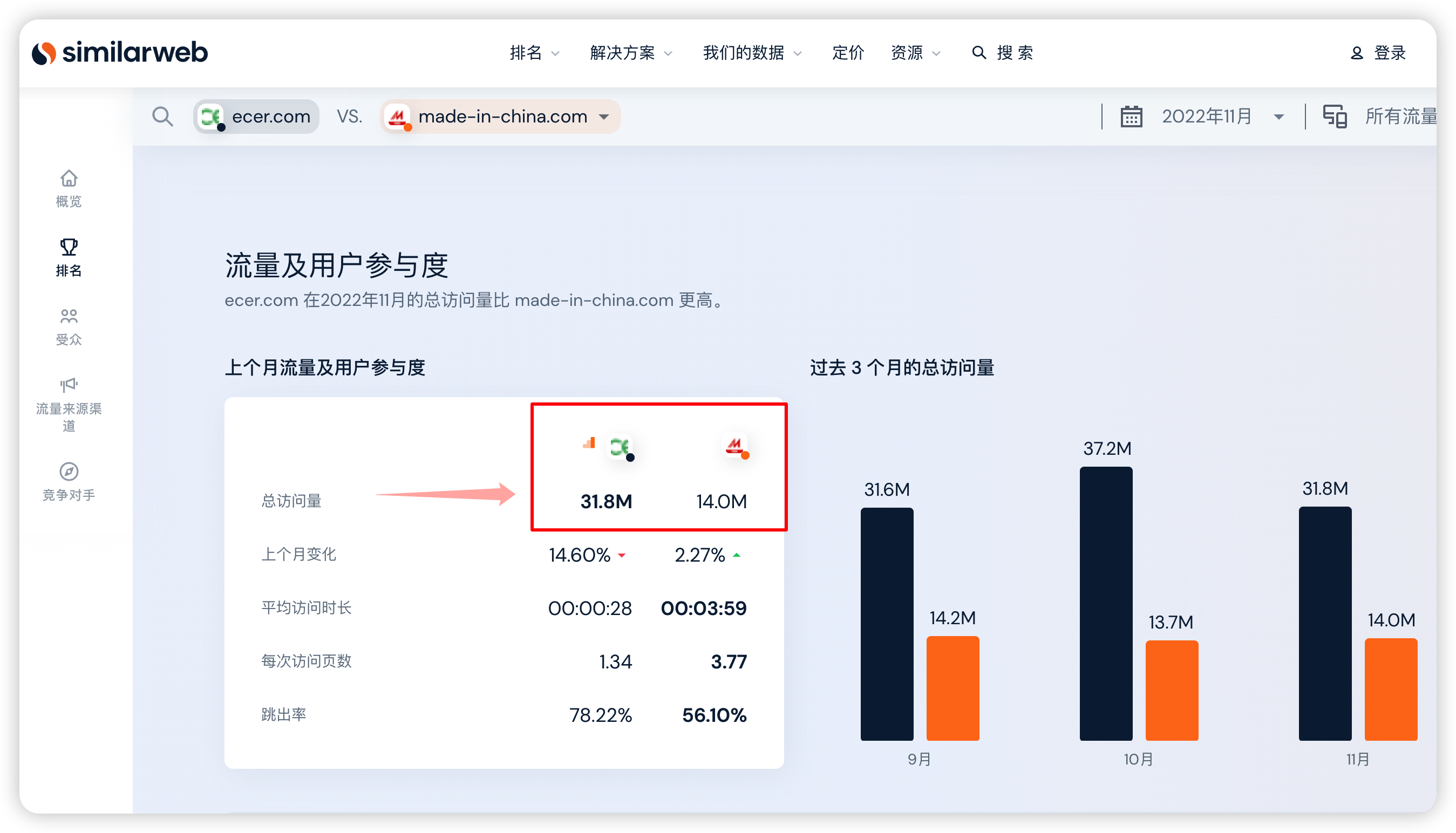
Task: Expand the 解决方案 menu
Action: click(x=630, y=53)
